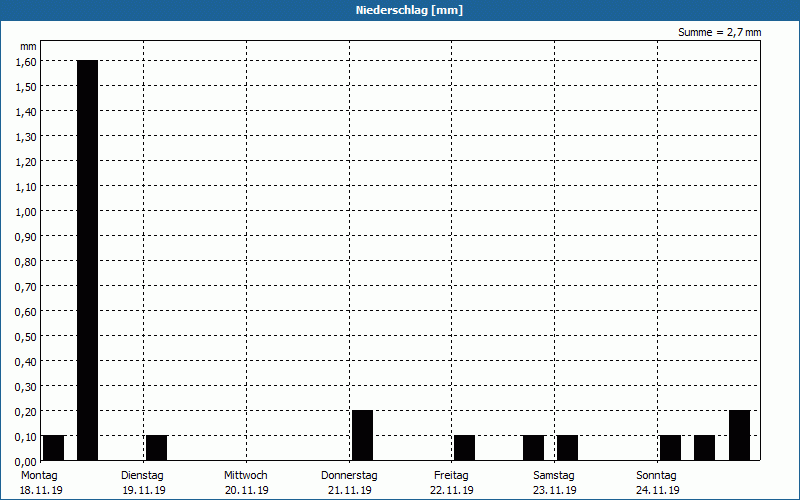Screen dimensions: 800x500
Task: Select the 1,40 y-axis label
Action: click(26, 112)
